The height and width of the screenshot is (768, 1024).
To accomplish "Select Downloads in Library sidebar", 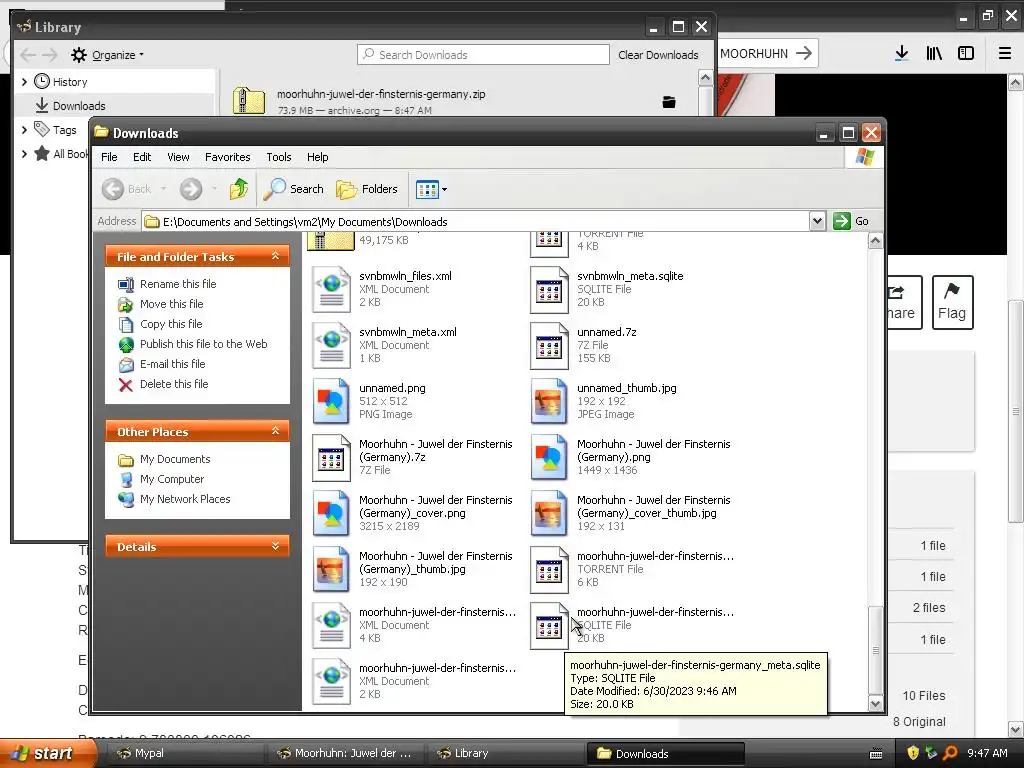I will [78, 106].
